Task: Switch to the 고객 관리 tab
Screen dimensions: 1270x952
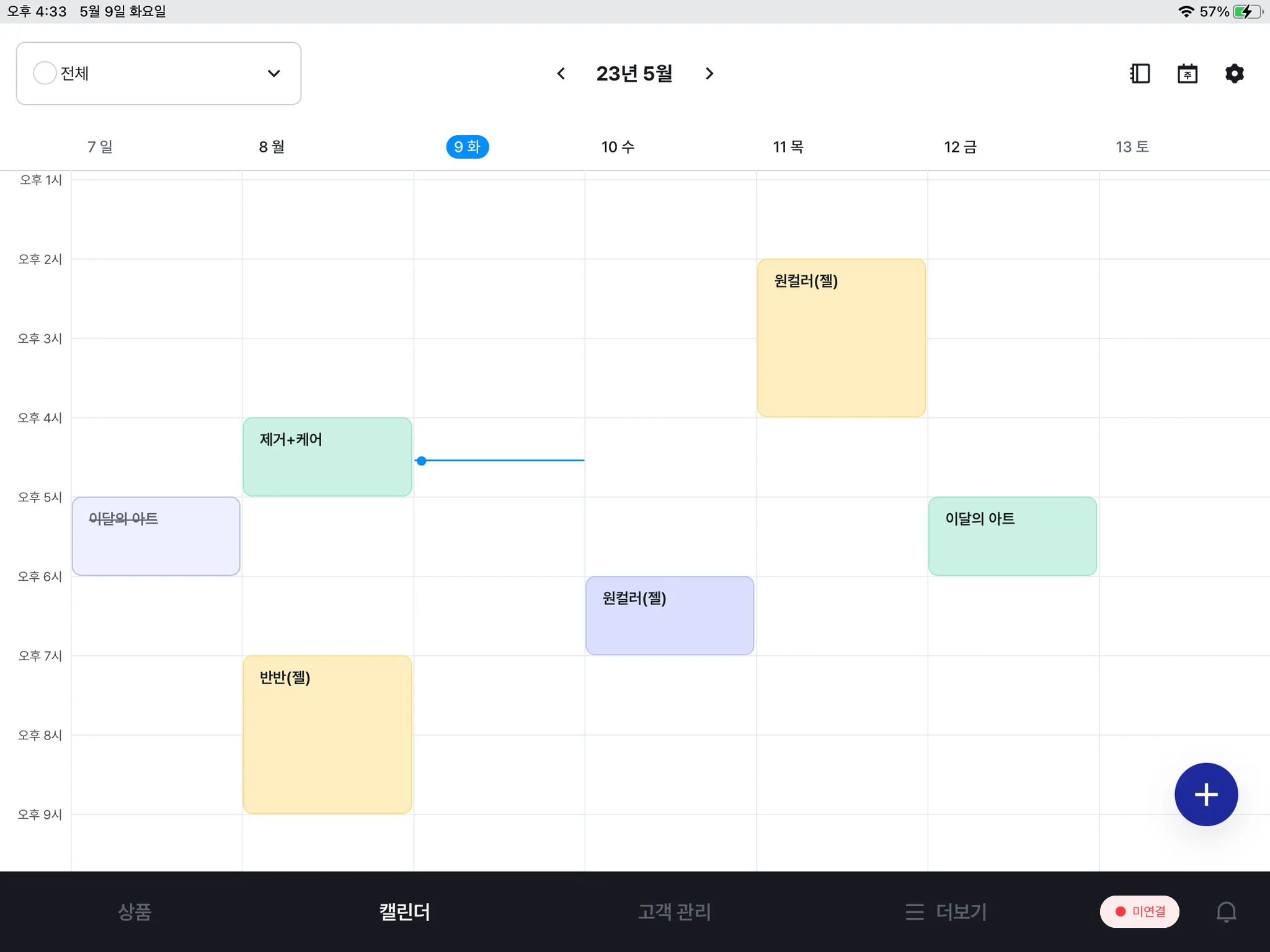Action: (674, 912)
